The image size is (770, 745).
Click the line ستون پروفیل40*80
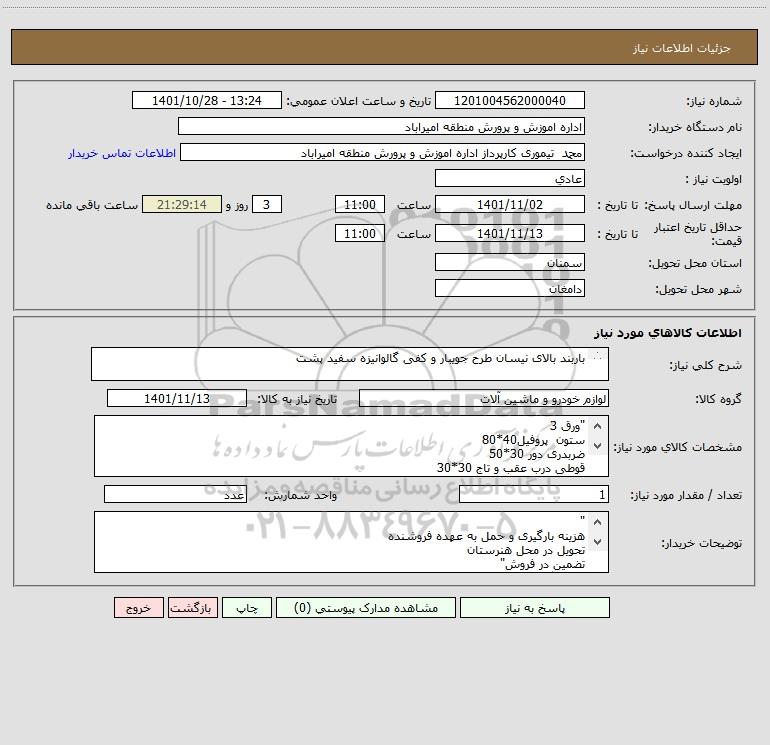tap(533, 440)
